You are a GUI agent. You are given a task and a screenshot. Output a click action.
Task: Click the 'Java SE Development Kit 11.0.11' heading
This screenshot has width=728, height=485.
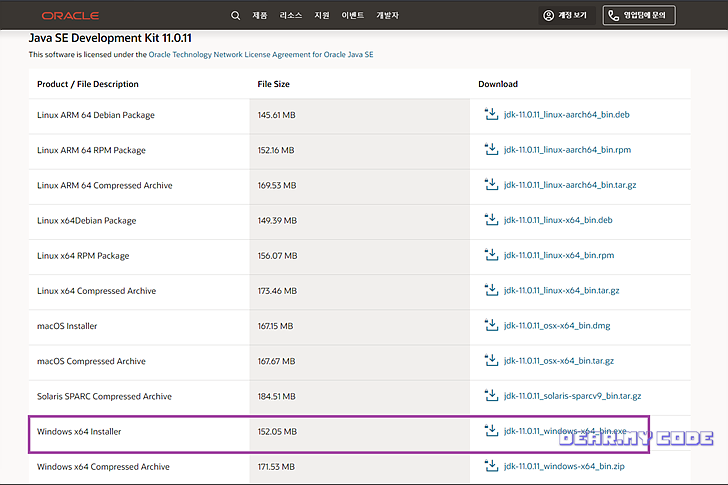tap(110, 38)
